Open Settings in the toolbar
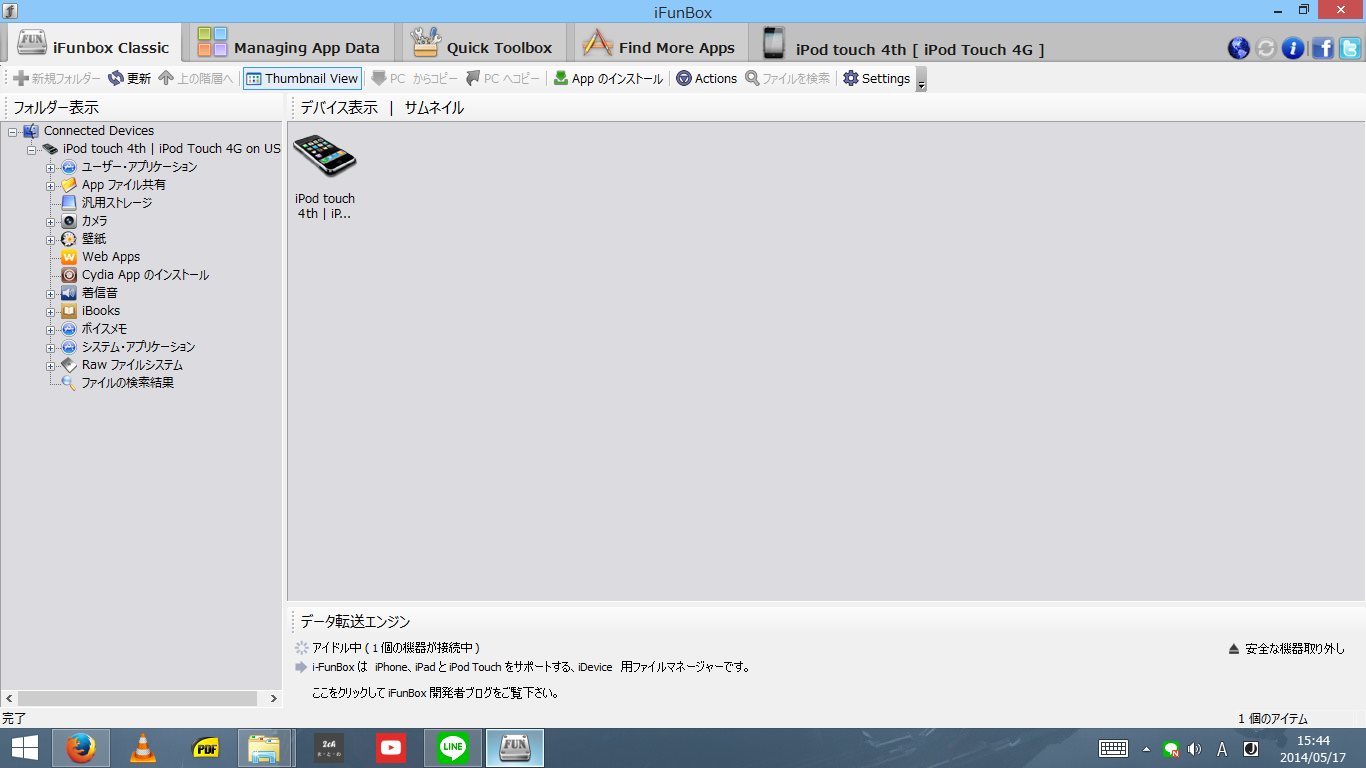The image size is (1366, 768). [x=877, y=78]
